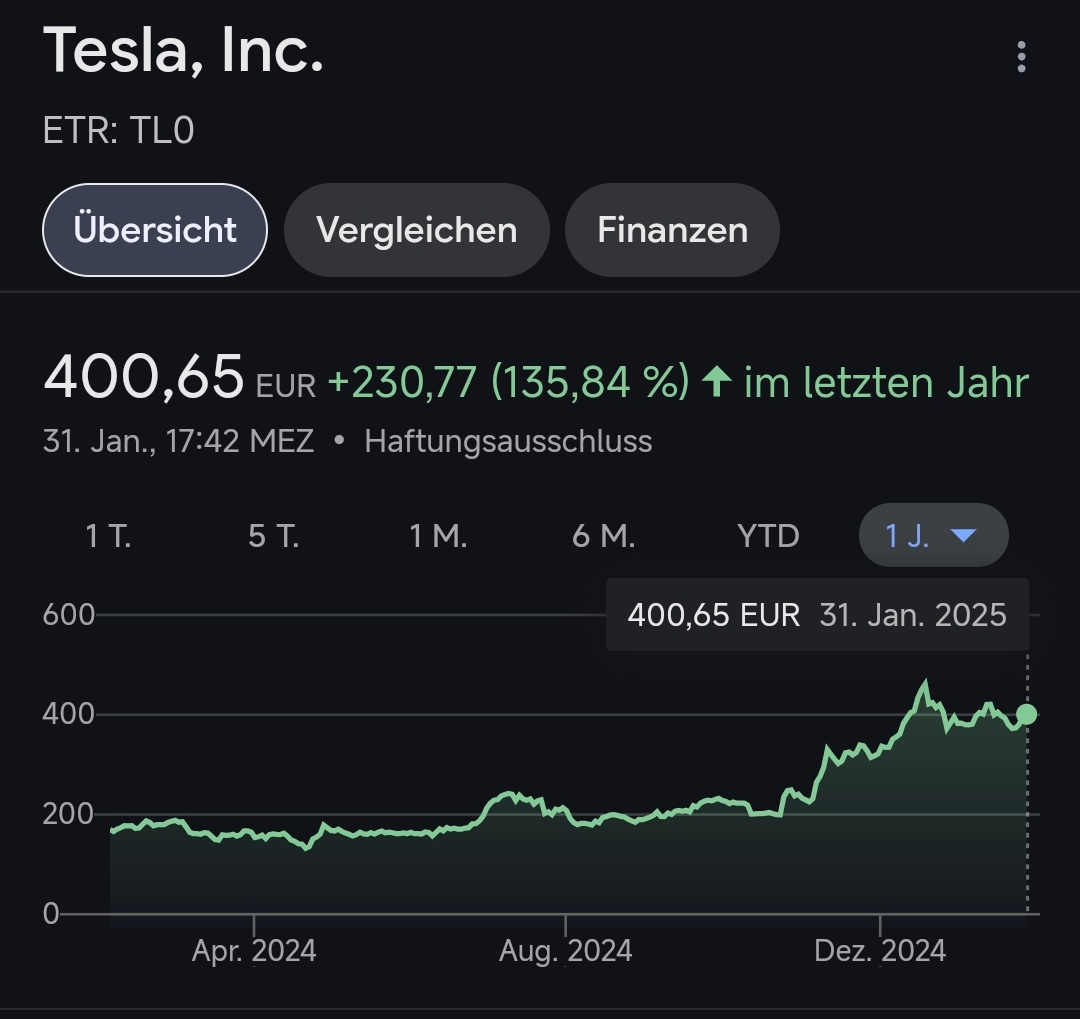The image size is (1080, 1019).
Task: Switch chart to 6 M. range
Action: (603, 536)
